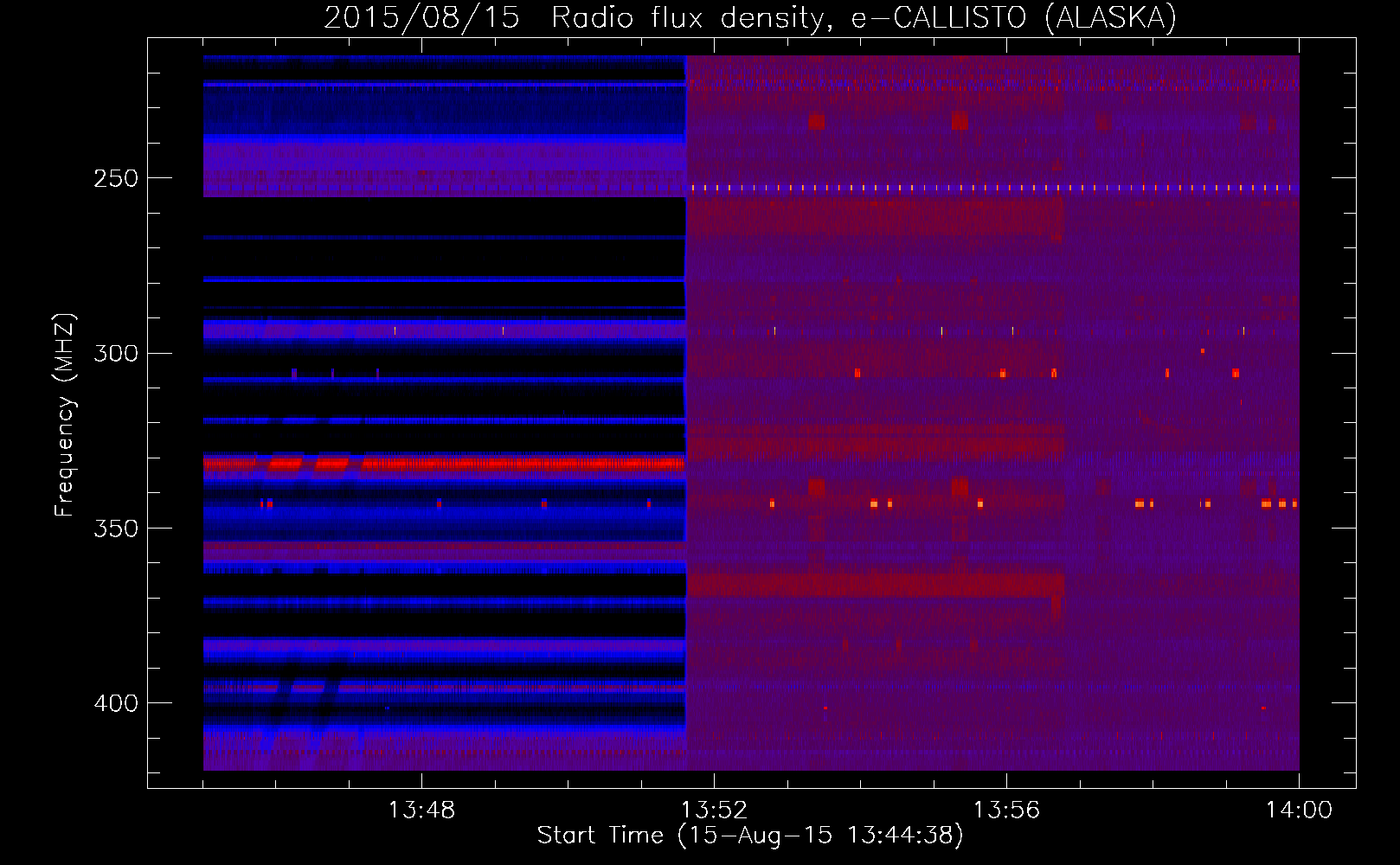Click the 250 frequency tick label
This screenshot has height=865, width=1400.
pos(116,178)
